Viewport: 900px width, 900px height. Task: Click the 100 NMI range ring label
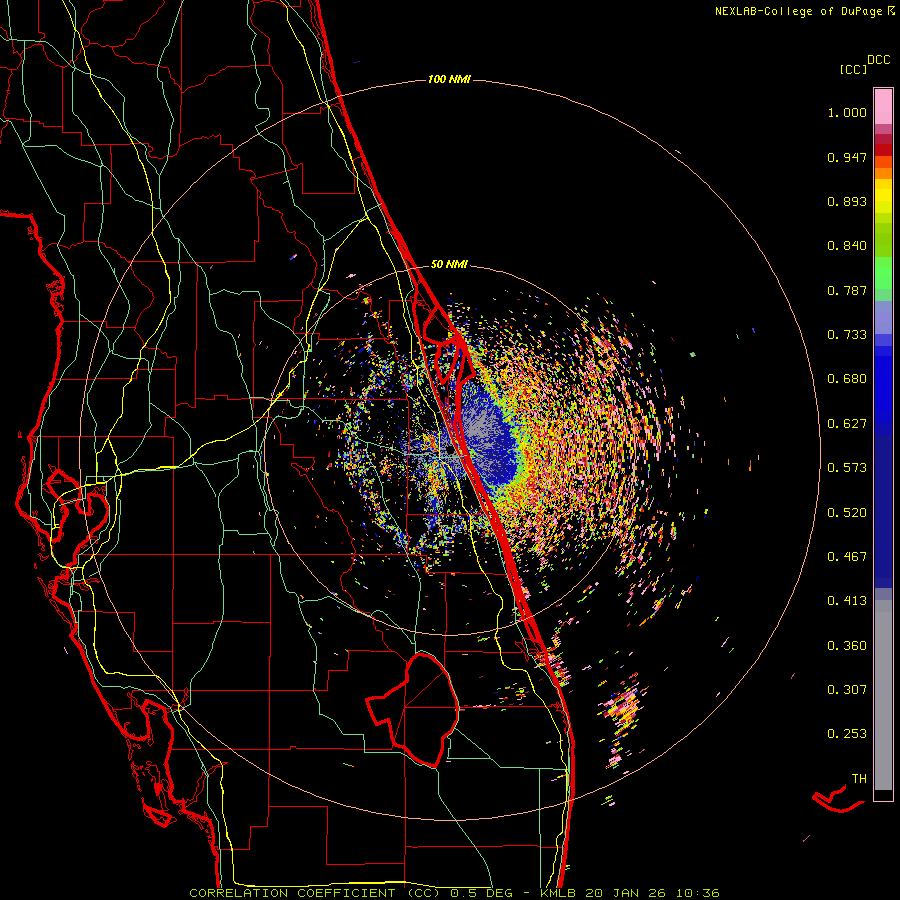click(x=449, y=79)
